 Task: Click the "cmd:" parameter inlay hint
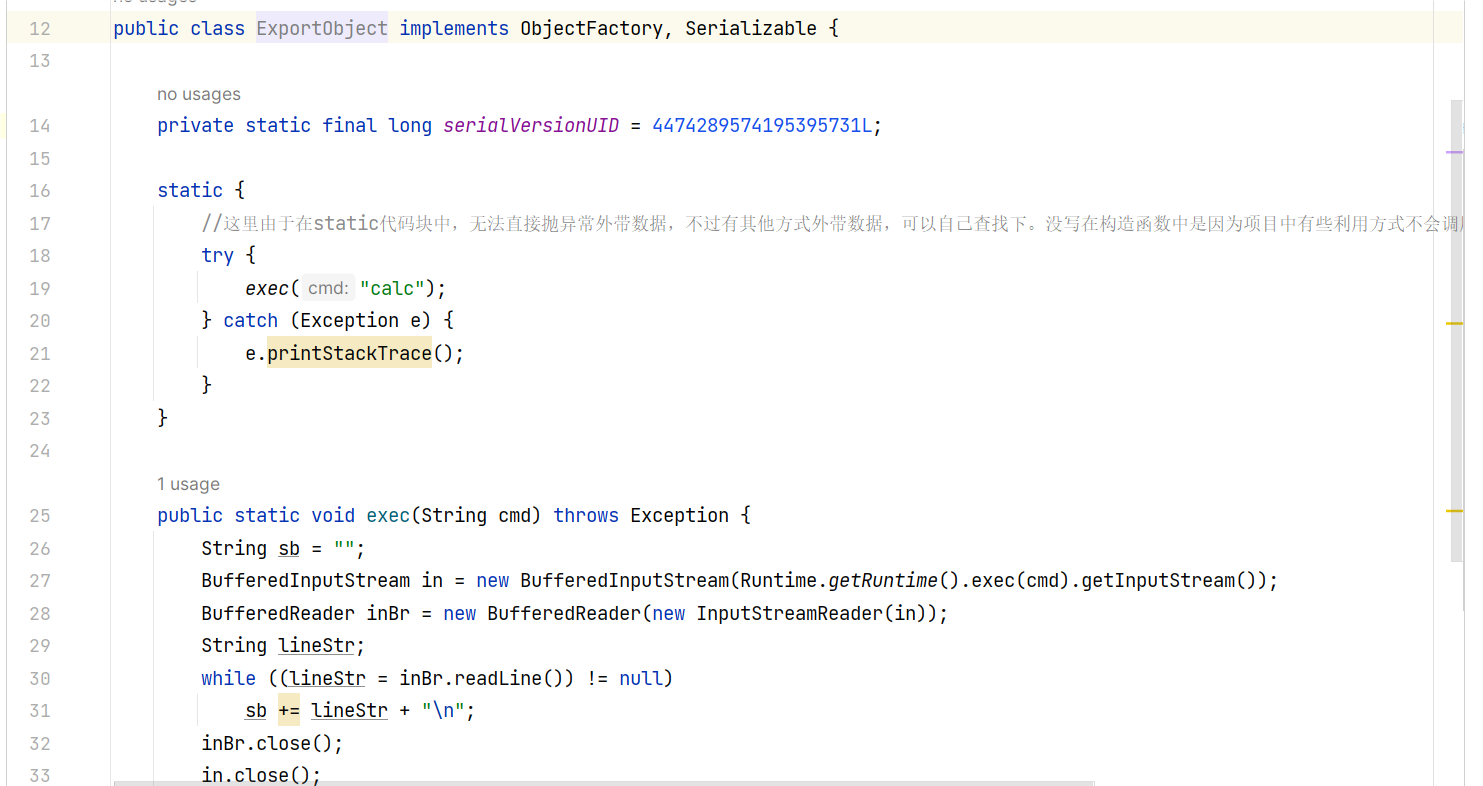[328, 288]
